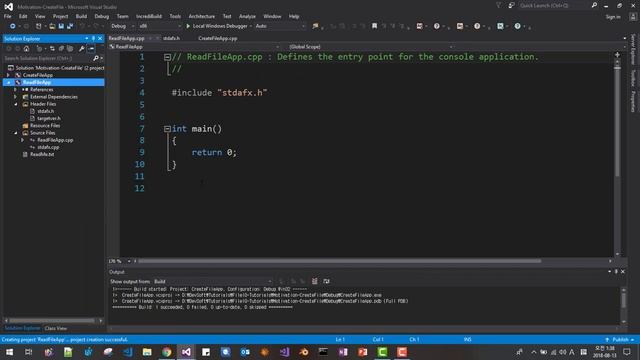
Task: Expand the References node
Action: [x=16, y=89]
